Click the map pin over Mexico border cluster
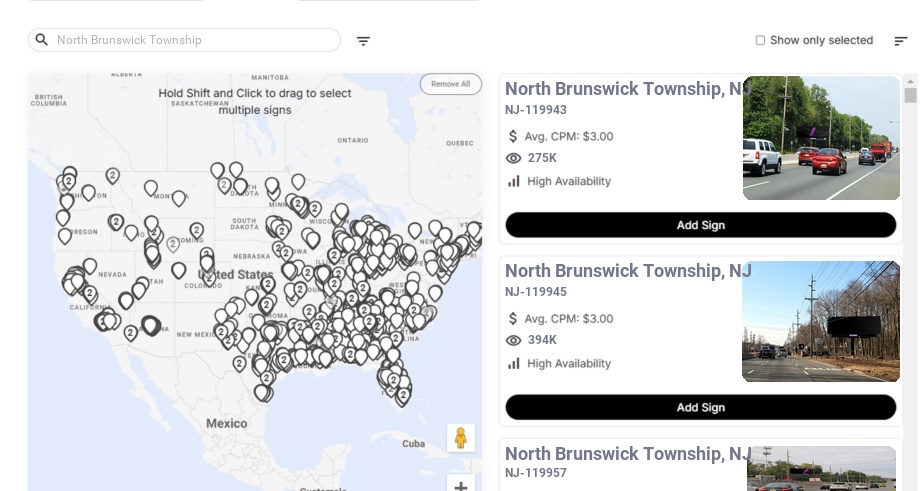 click(261, 391)
